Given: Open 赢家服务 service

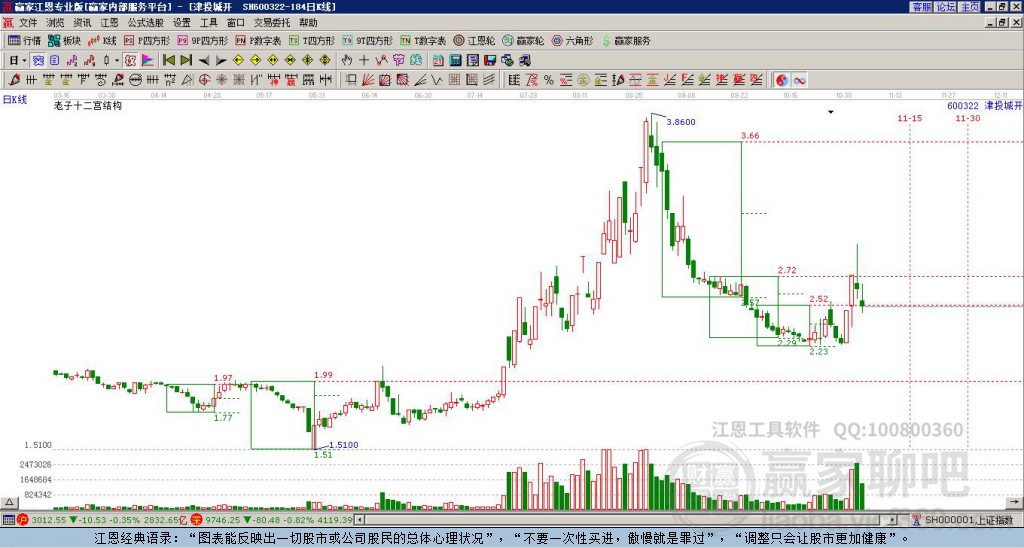Looking at the screenshot, I should click(626, 40).
